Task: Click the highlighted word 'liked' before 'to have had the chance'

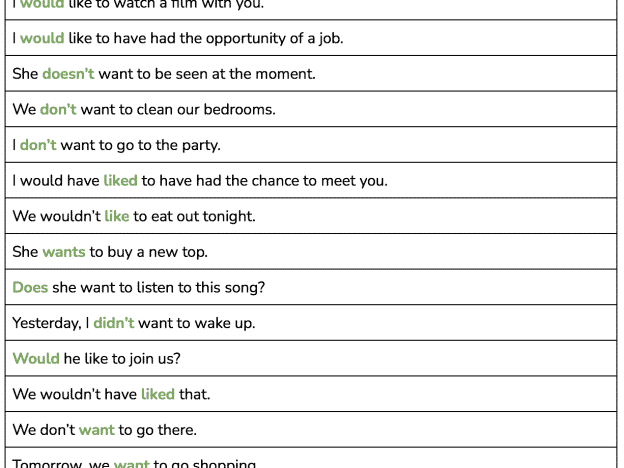Action: pyautogui.click(x=120, y=181)
